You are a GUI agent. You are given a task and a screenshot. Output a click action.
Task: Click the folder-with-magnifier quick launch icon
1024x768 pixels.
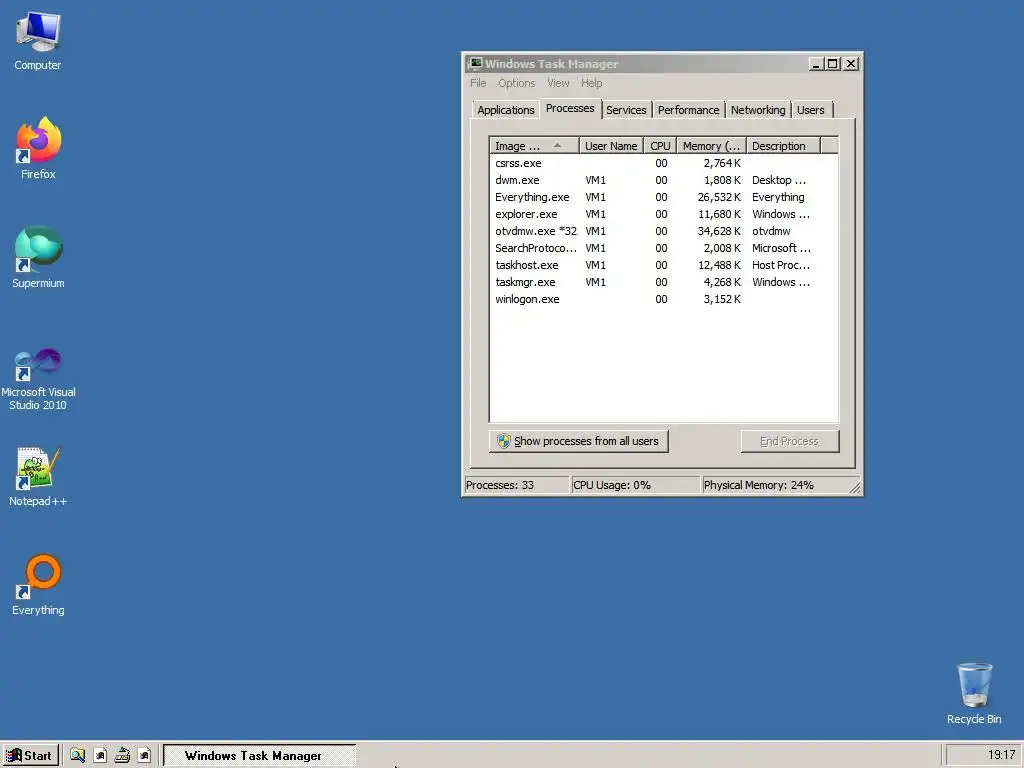(x=77, y=755)
